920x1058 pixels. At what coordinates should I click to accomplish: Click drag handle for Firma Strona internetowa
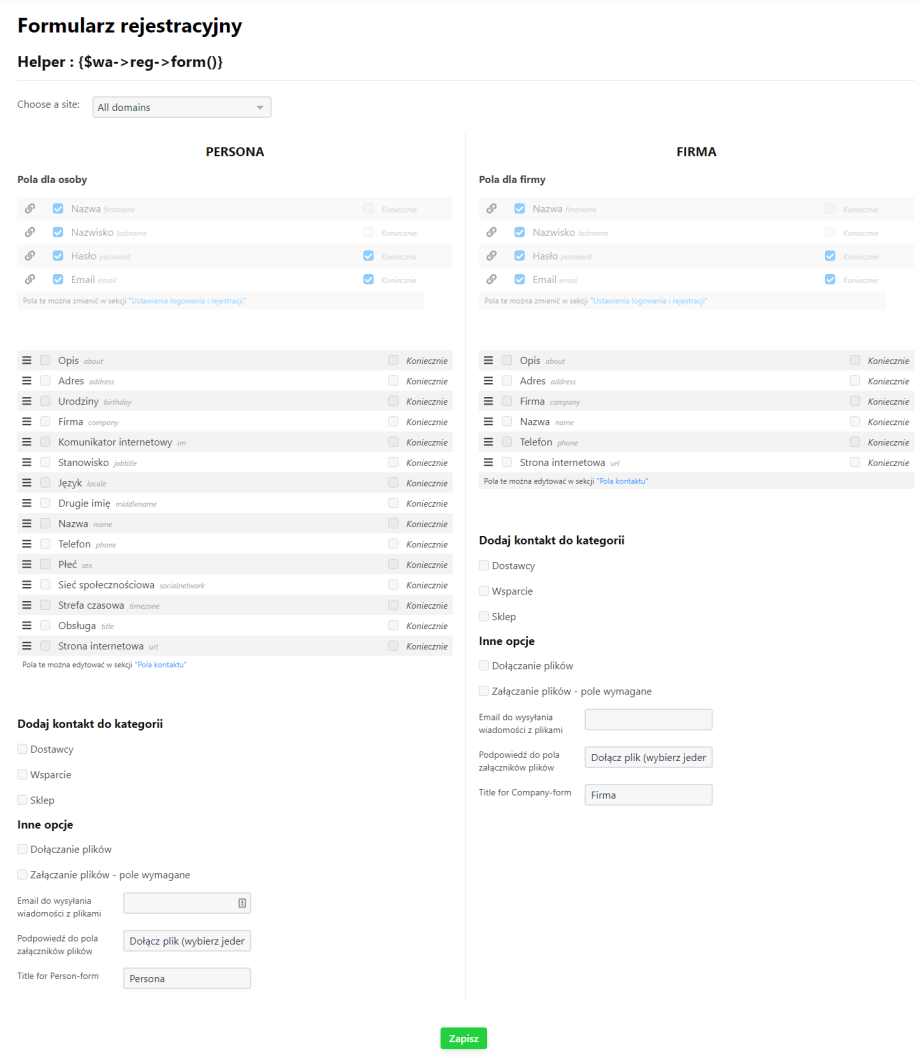click(489, 462)
